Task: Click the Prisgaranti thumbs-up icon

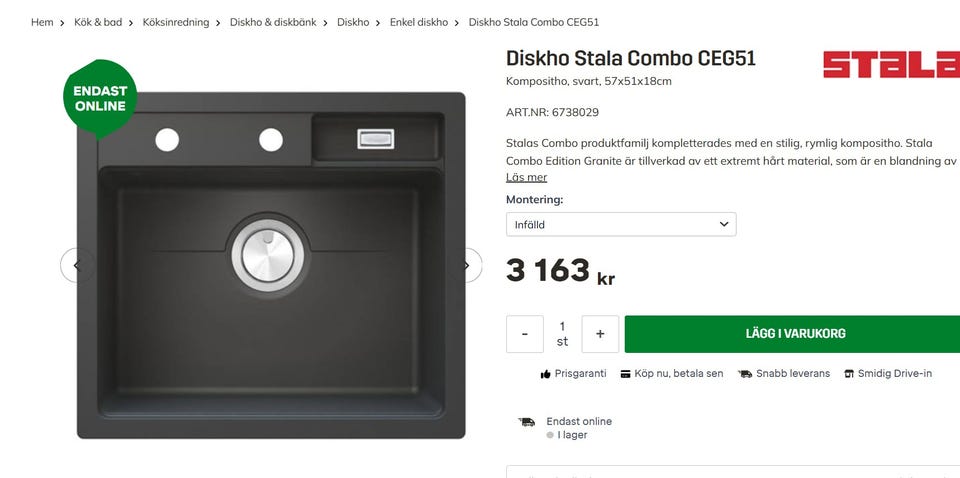Action: coord(546,374)
